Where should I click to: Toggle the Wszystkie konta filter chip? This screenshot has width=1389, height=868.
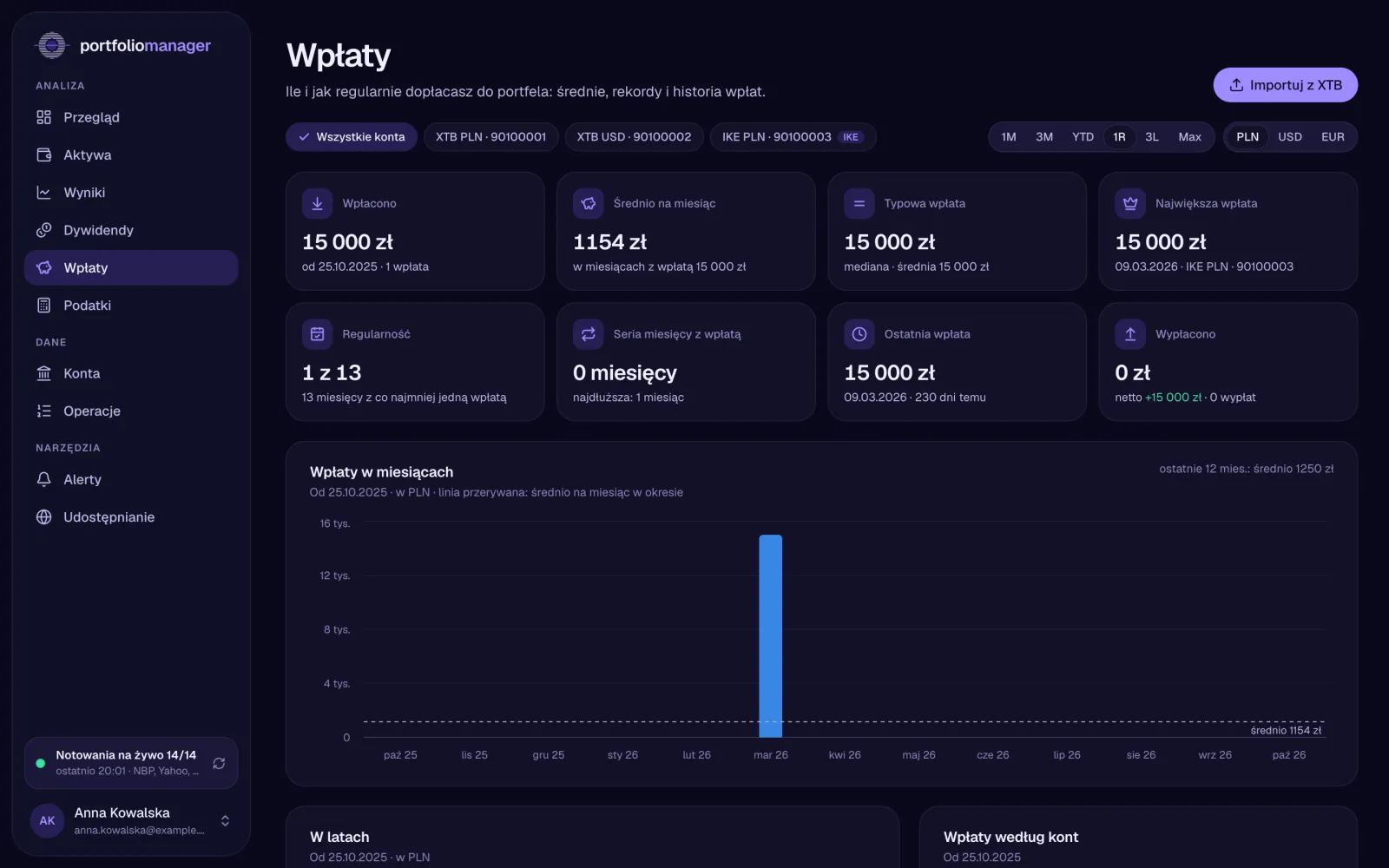tap(352, 137)
